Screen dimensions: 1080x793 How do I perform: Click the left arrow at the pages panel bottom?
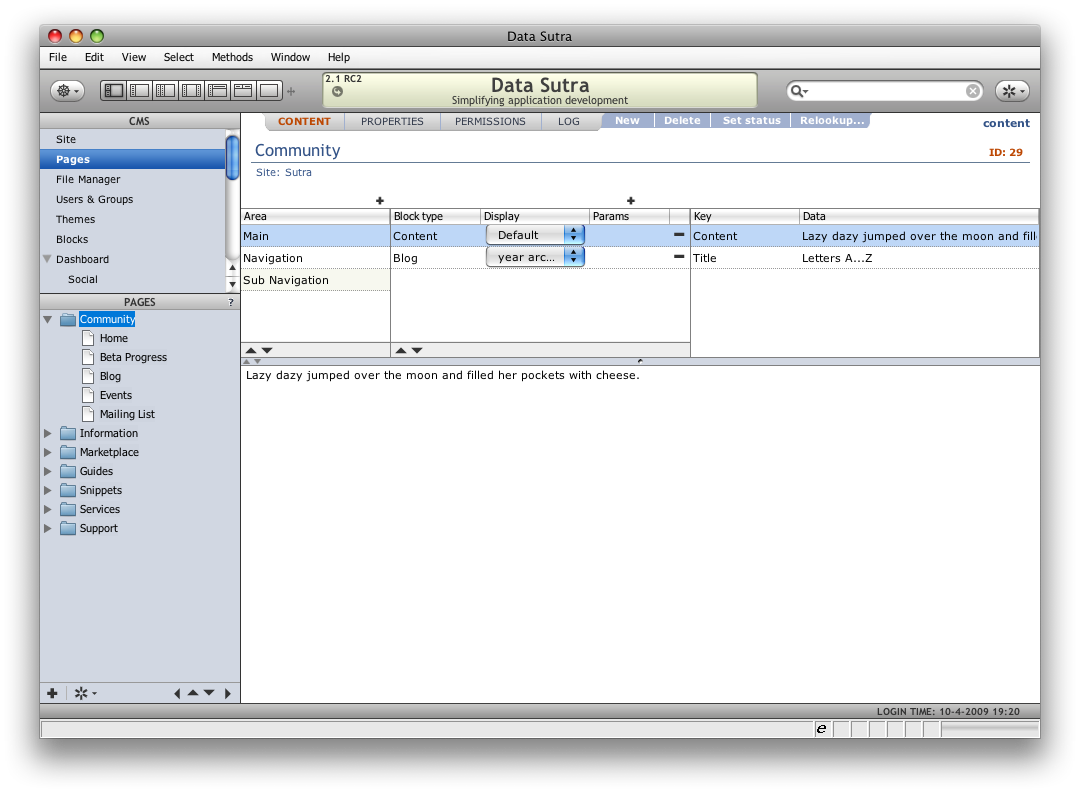click(x=177, y=693)
